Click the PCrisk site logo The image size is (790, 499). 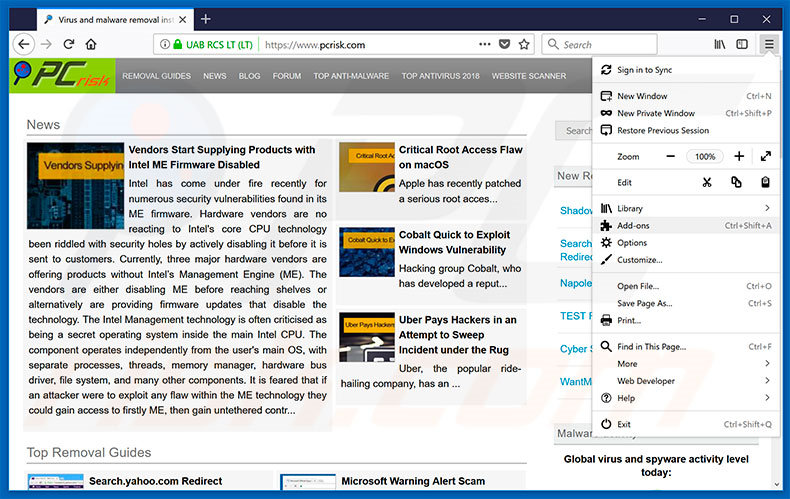pyautogui.click(x=62, y=76)
